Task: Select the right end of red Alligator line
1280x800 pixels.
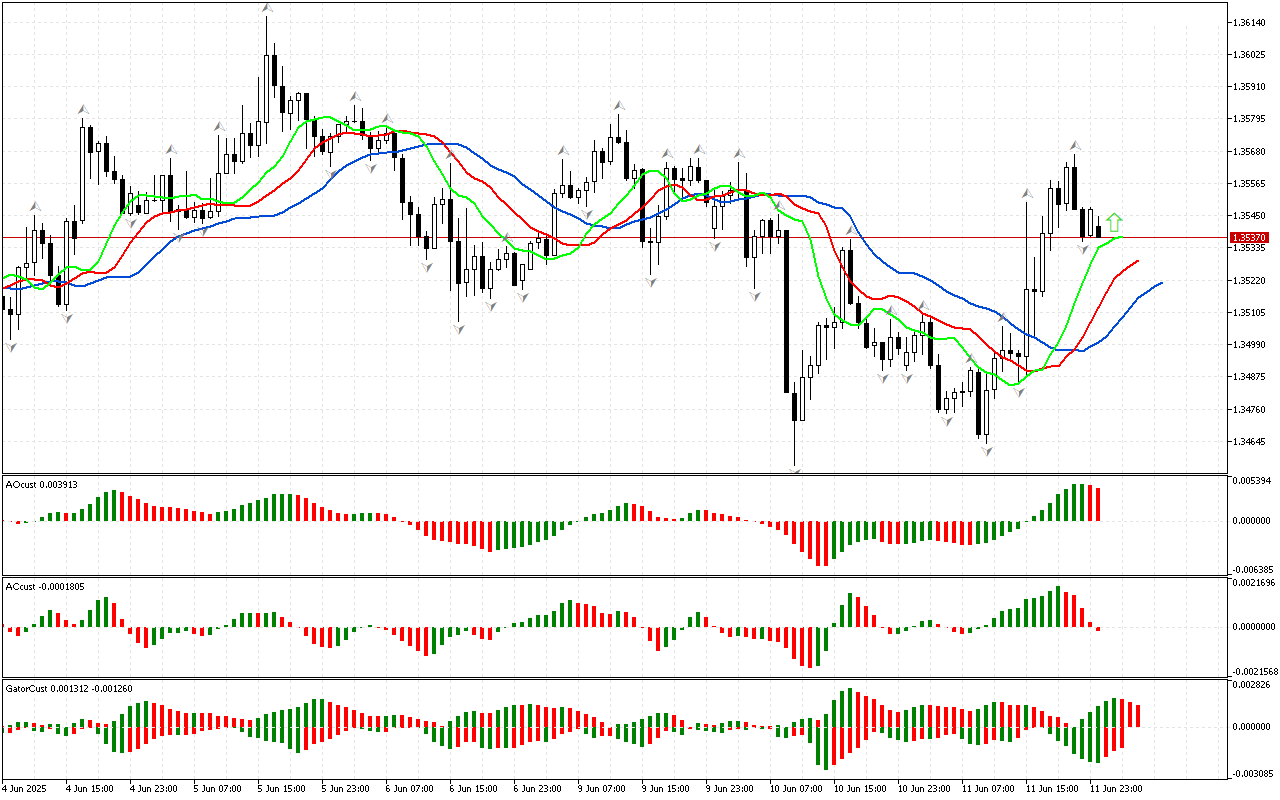Action: (x=1137, y=261)
